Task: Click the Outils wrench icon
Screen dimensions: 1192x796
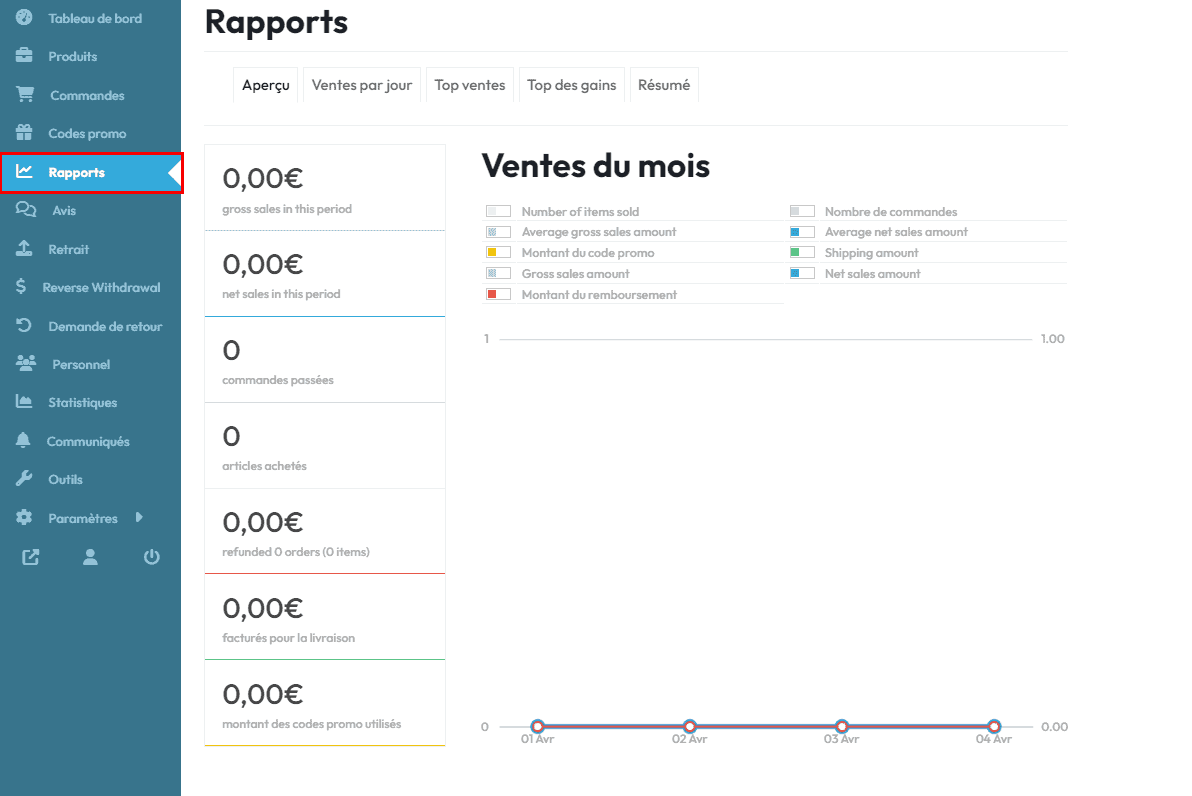Action: (24, 478)
